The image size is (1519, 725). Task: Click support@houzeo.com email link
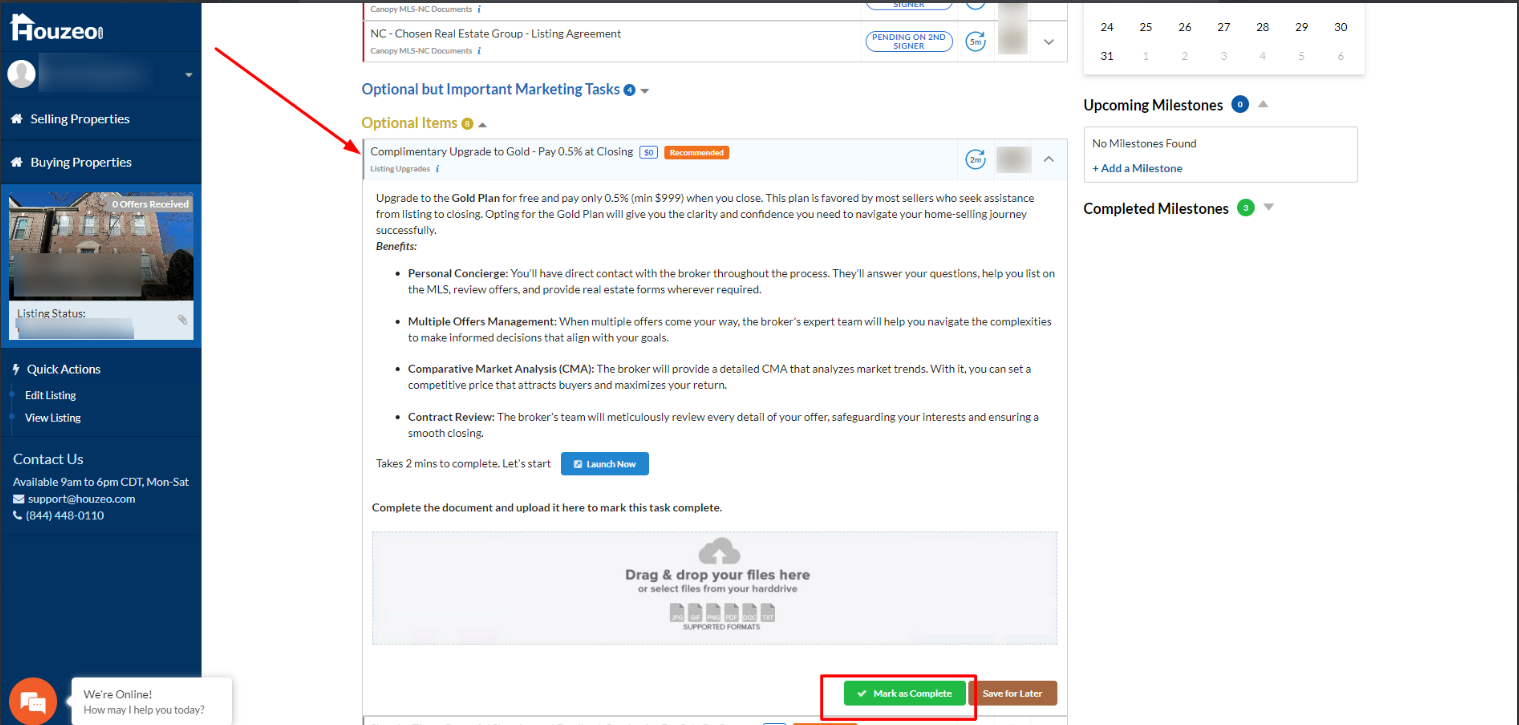[81, 499]
